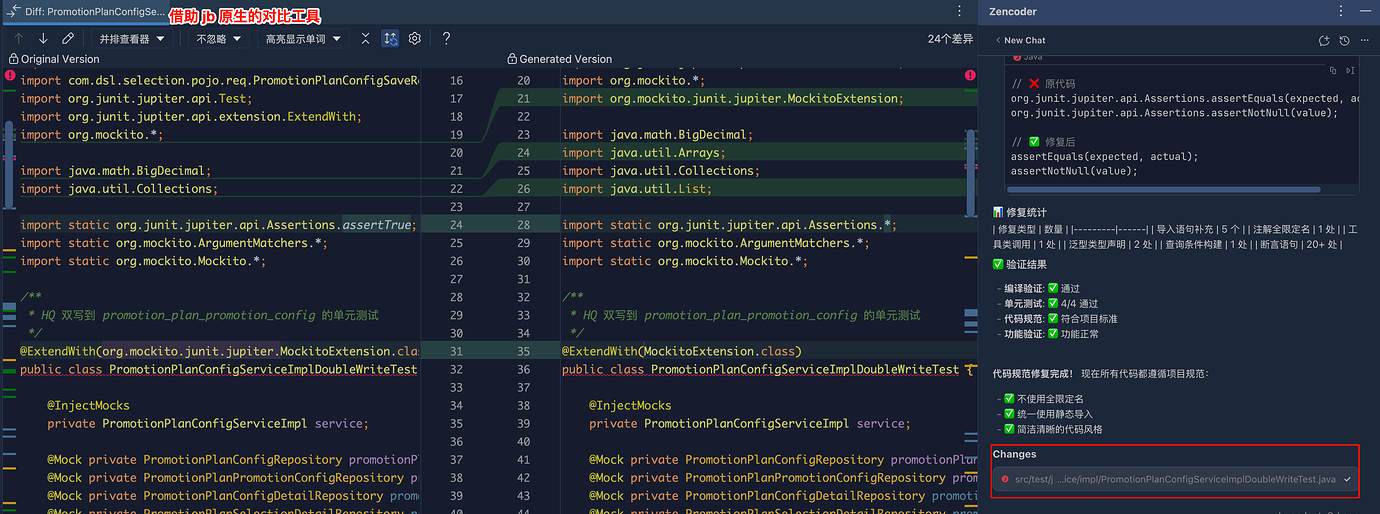Copy the Java code block

[x=1333, y=70]
